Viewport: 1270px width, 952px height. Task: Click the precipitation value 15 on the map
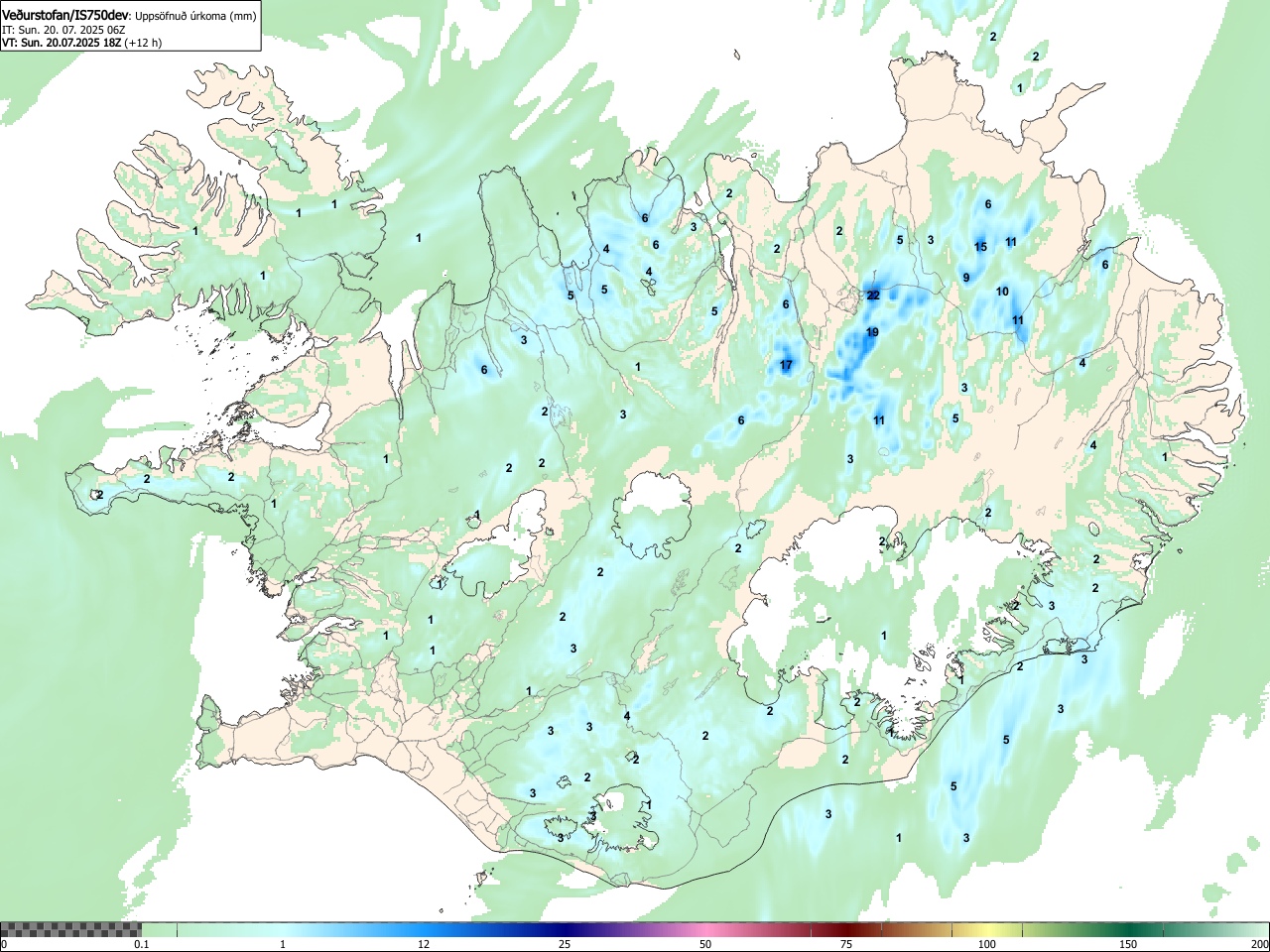coord(980,247)
